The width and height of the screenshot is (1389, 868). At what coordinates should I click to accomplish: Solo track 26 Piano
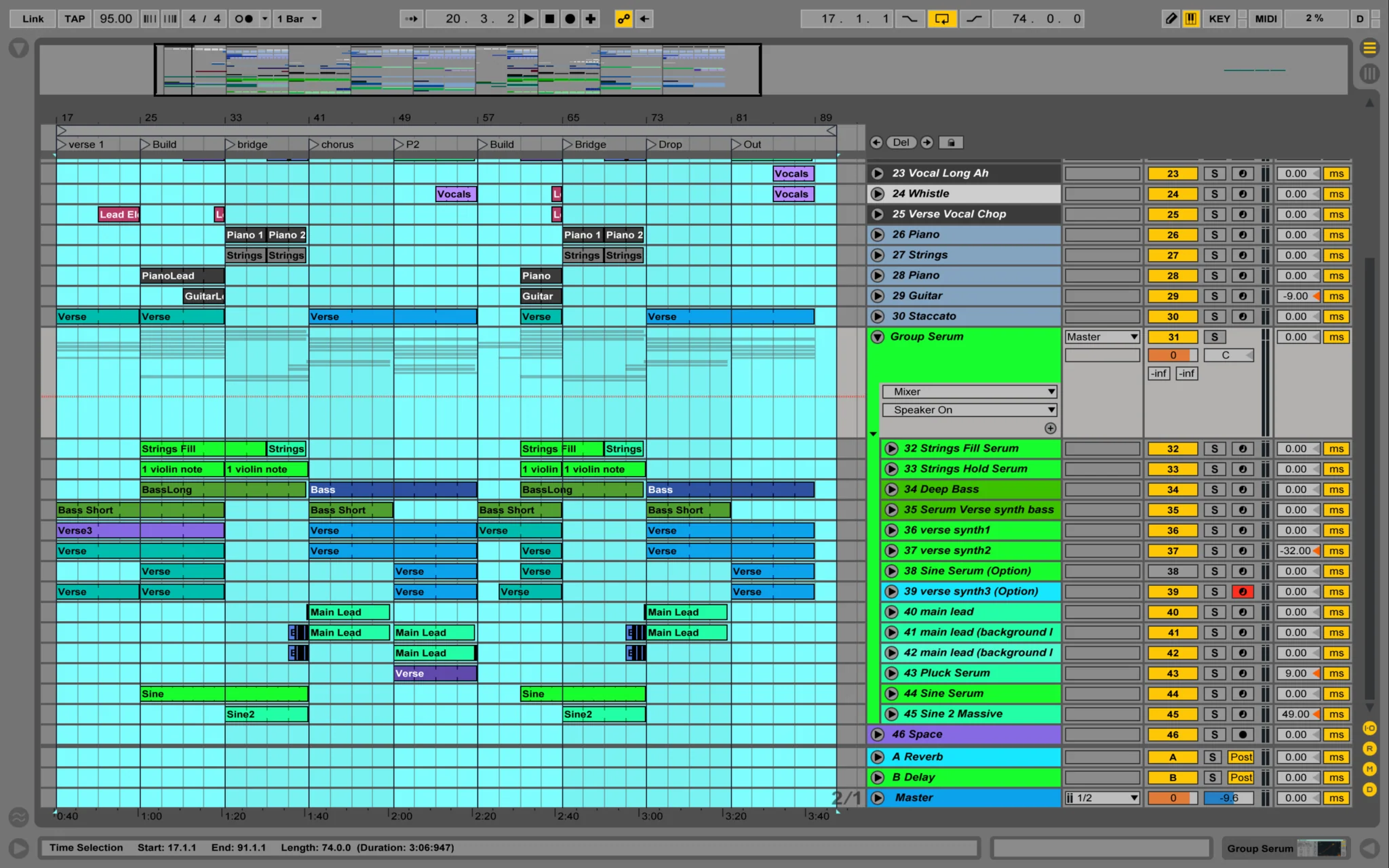[x=1214, y=235]
